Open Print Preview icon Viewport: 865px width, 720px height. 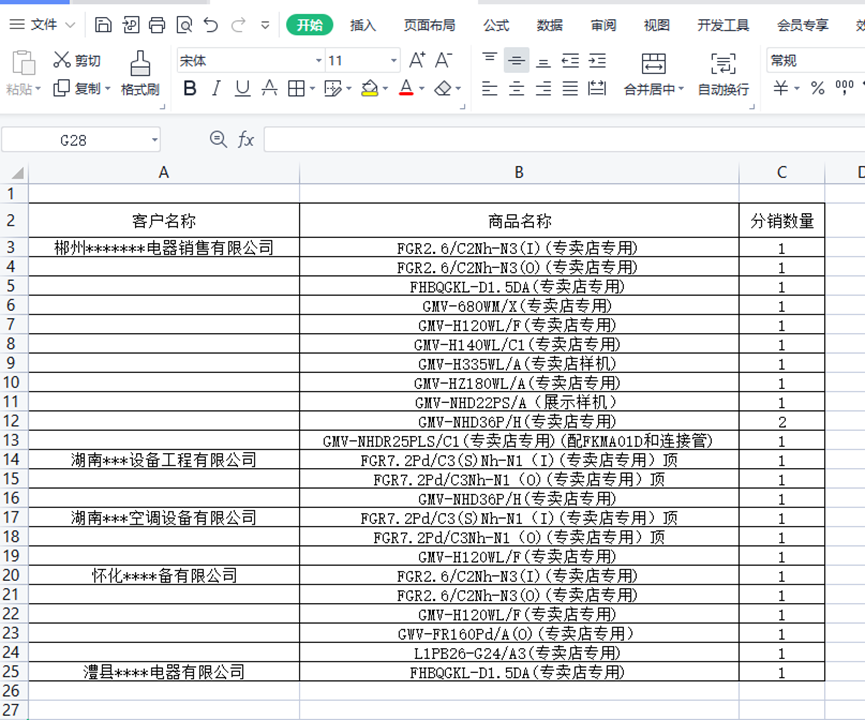point(184,25)
